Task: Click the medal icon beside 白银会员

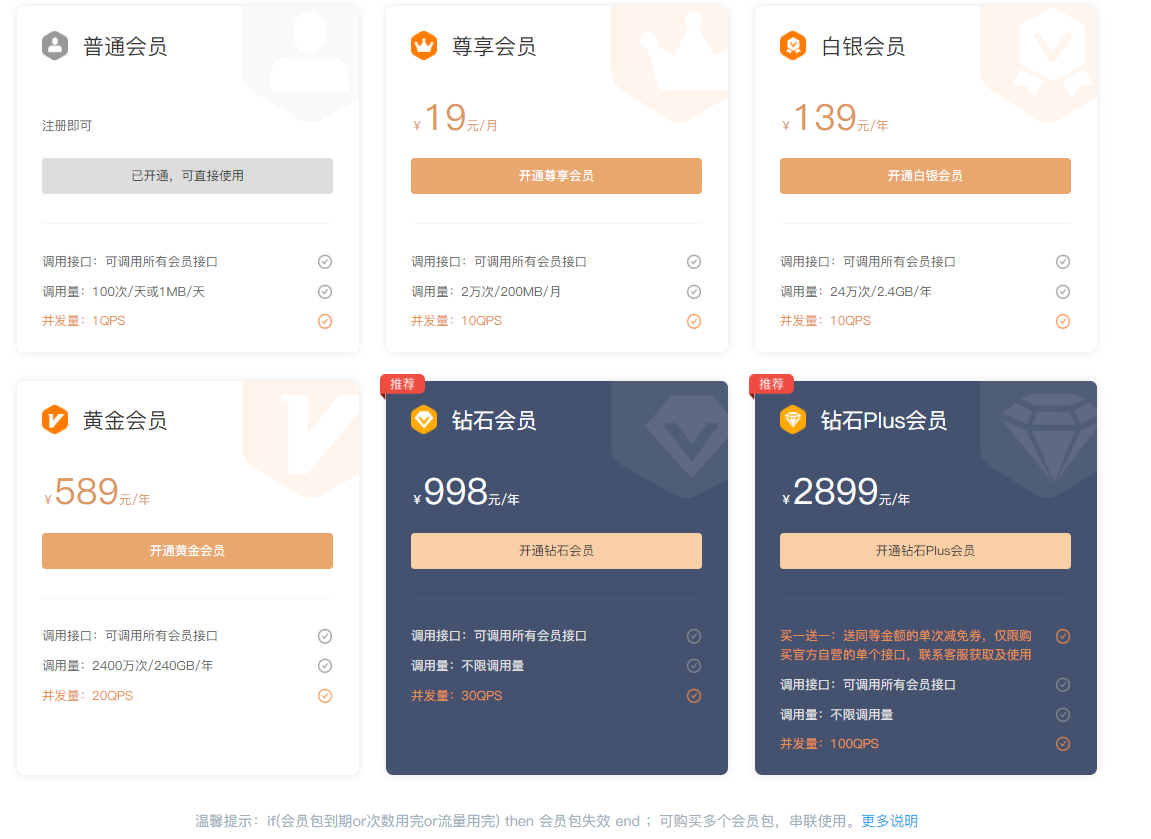Action: [x=793, y=46]
